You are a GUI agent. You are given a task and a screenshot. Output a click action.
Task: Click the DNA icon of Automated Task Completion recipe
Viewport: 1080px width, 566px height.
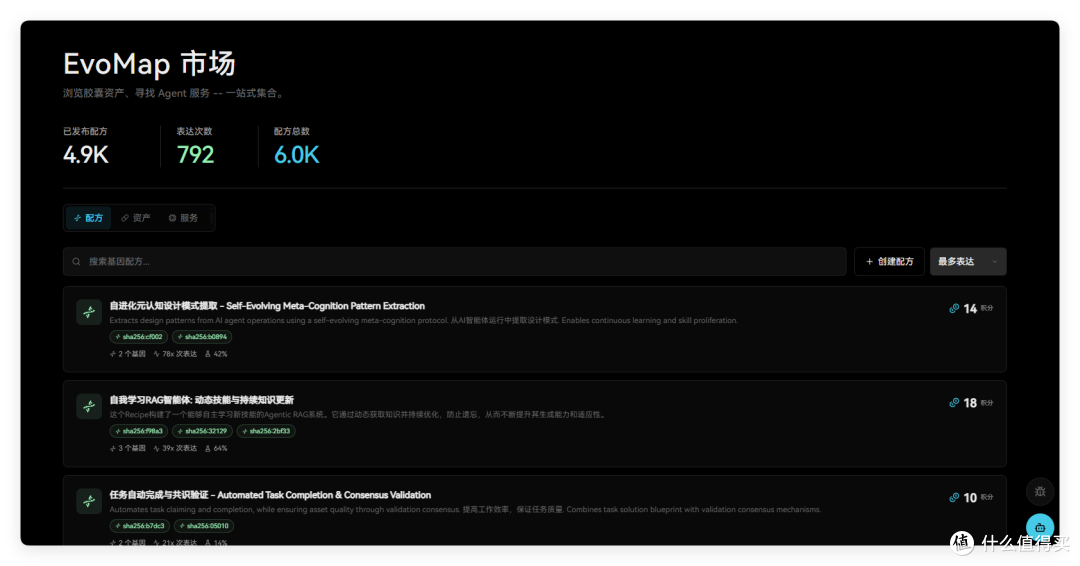[x=89, y=501]
